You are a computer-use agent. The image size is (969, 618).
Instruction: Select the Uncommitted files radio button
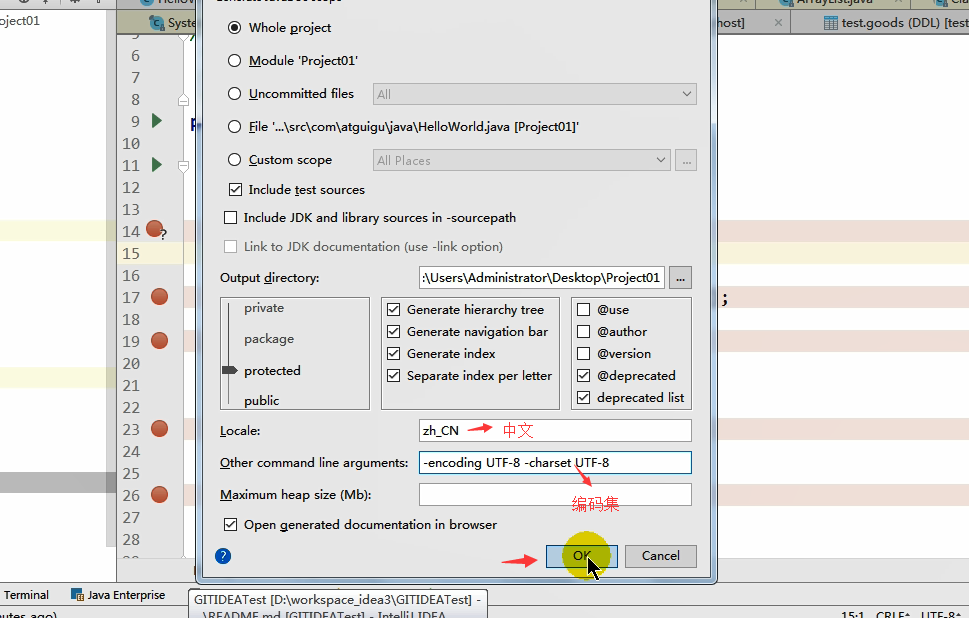[234, 94]
